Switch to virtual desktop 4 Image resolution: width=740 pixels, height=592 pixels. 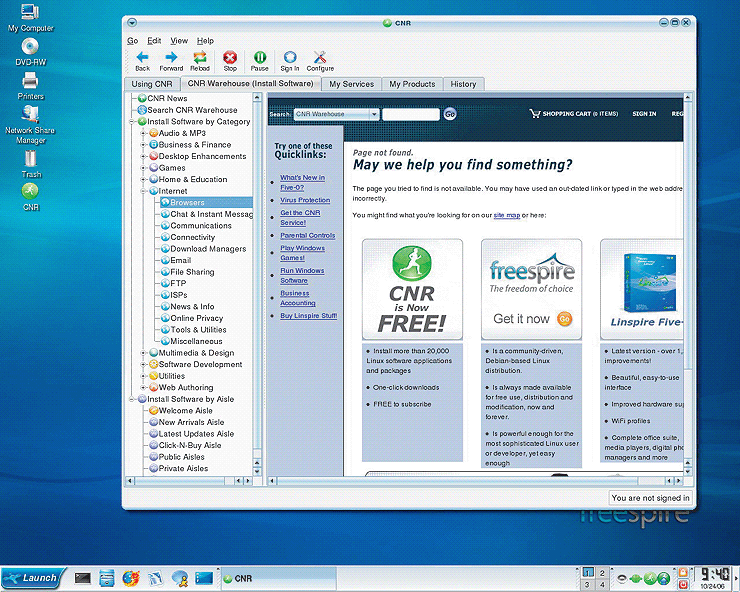point(602,584)
